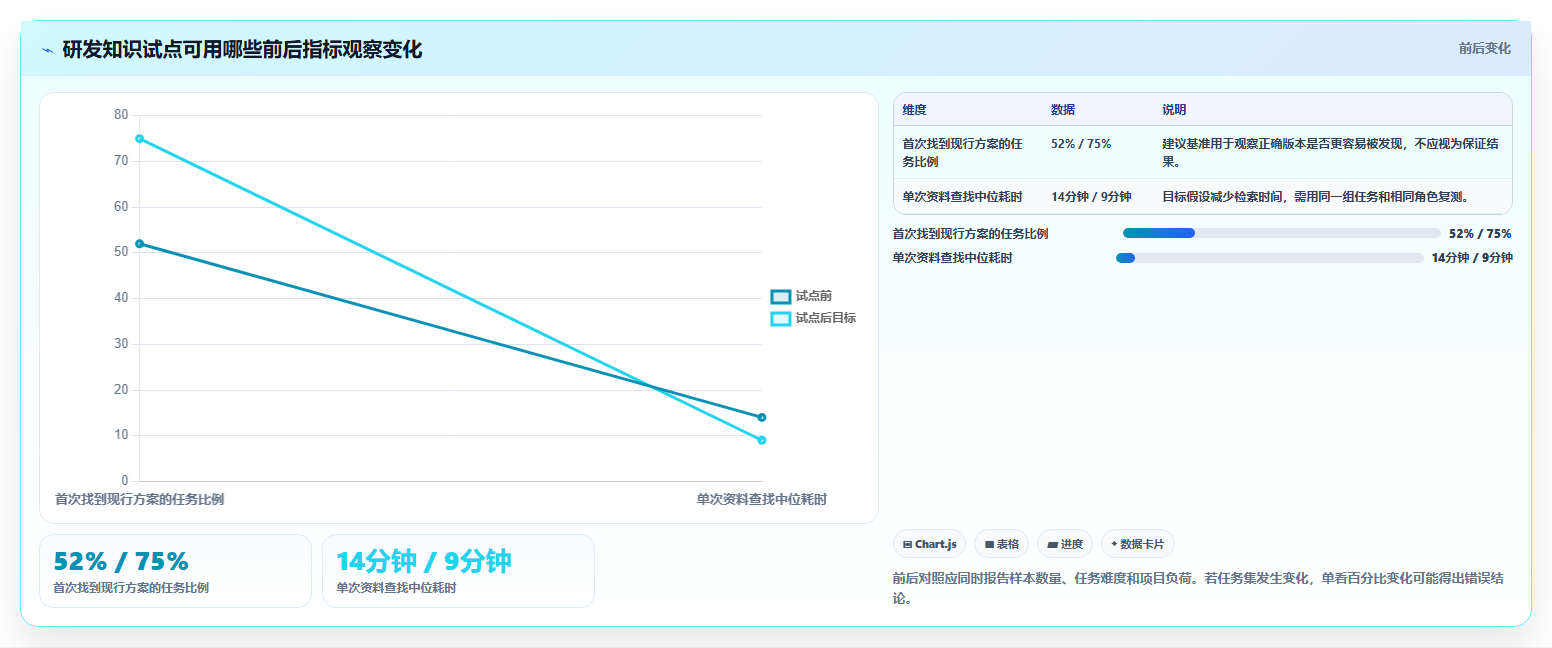Click the 前后变化 label in header
The width and height of the screenshot is (1552, 648).
coord(1484,48)
